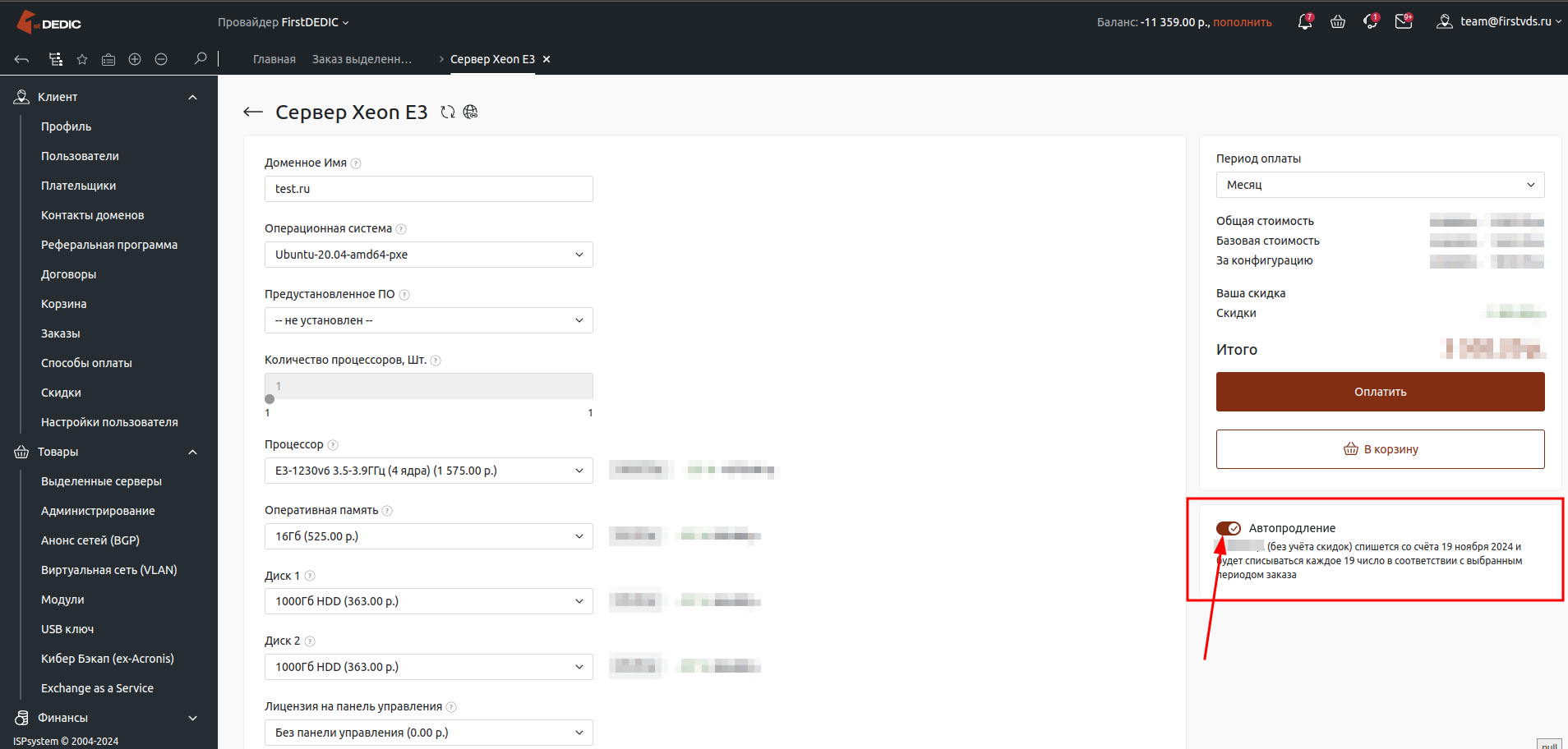Open the shopping basket icon in header
1568x749 pixels.
[1338, 22]
